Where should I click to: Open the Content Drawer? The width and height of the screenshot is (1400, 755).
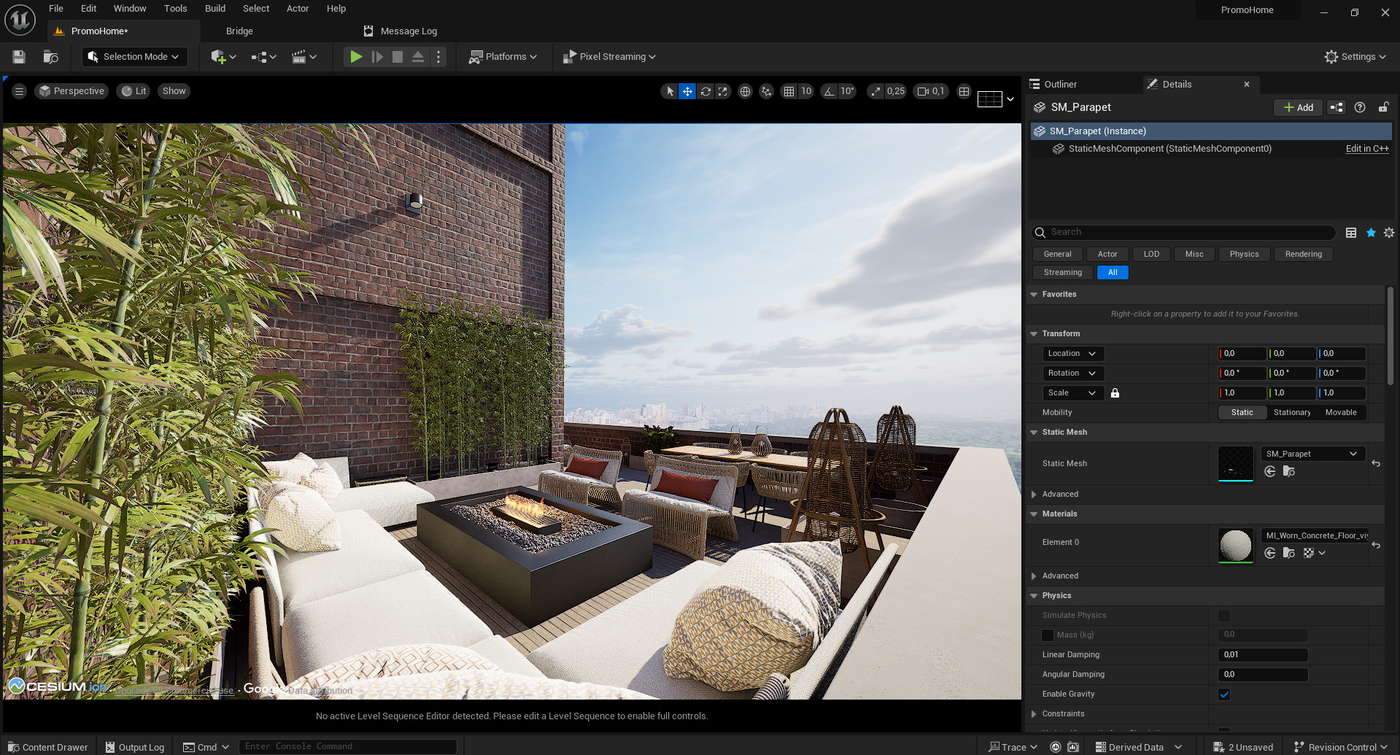coord(47,747)
